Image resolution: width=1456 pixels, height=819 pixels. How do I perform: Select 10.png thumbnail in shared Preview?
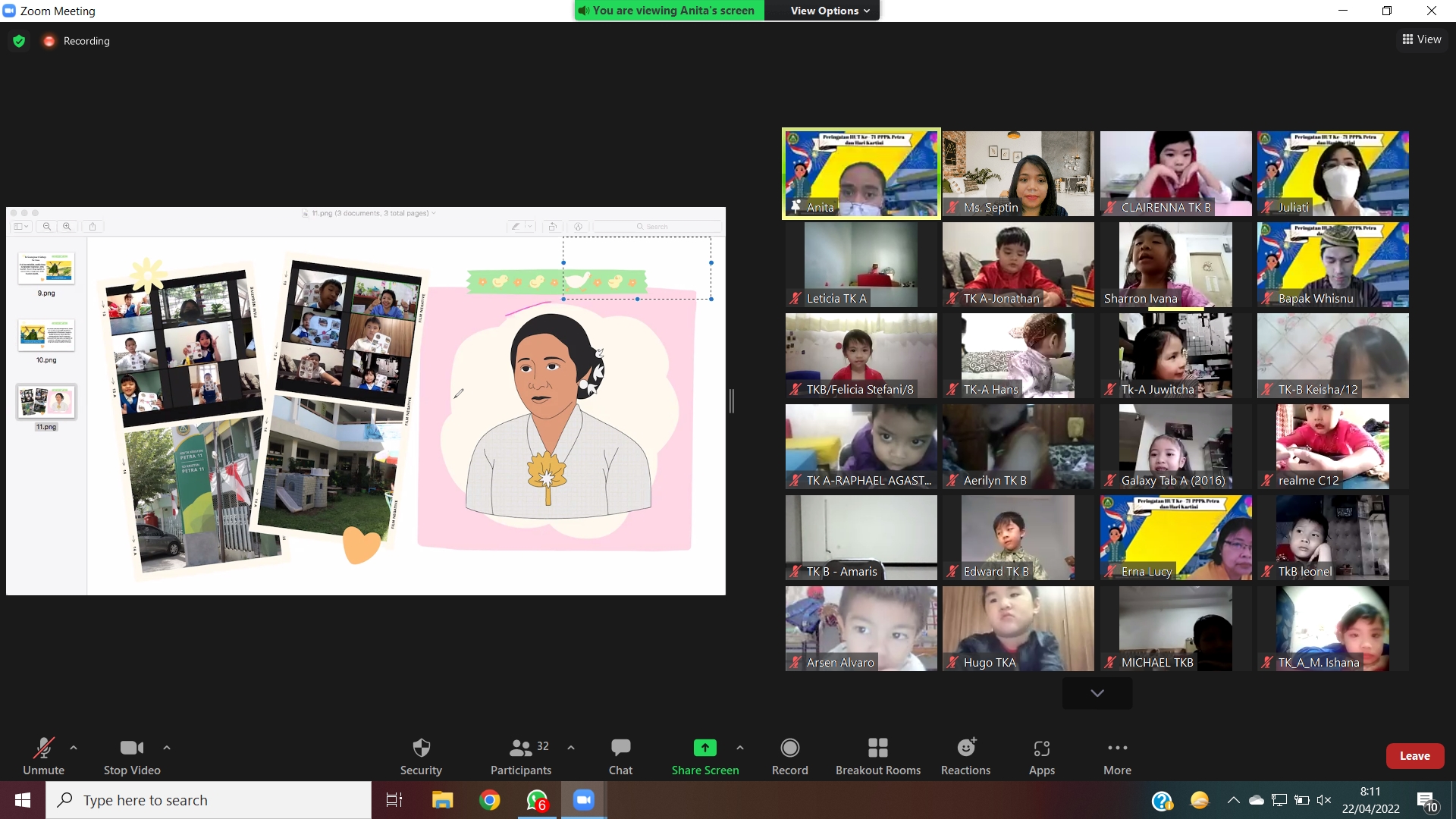coord(46,335)
